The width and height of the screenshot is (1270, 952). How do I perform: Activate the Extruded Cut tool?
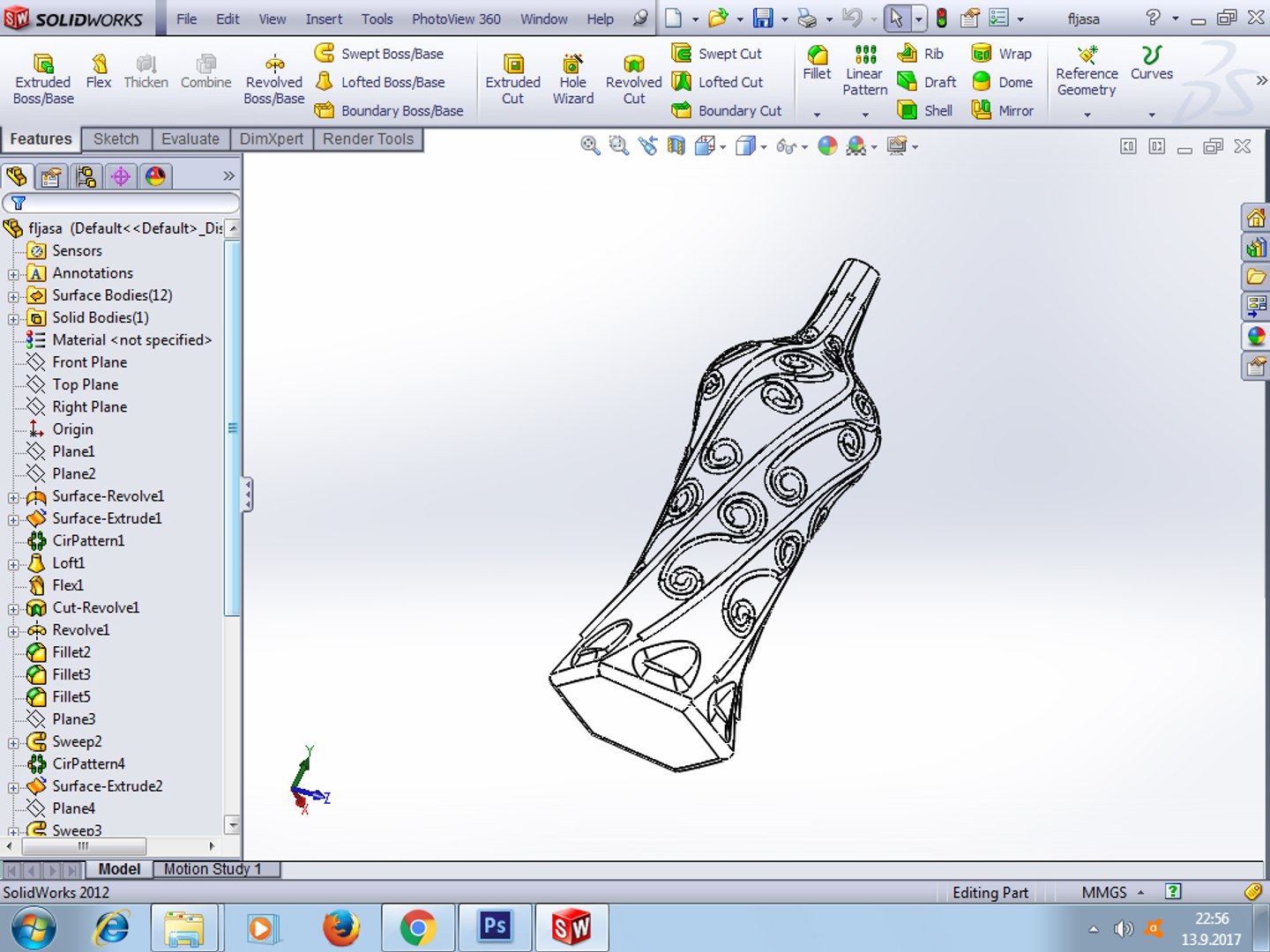[x=513, y=79]
